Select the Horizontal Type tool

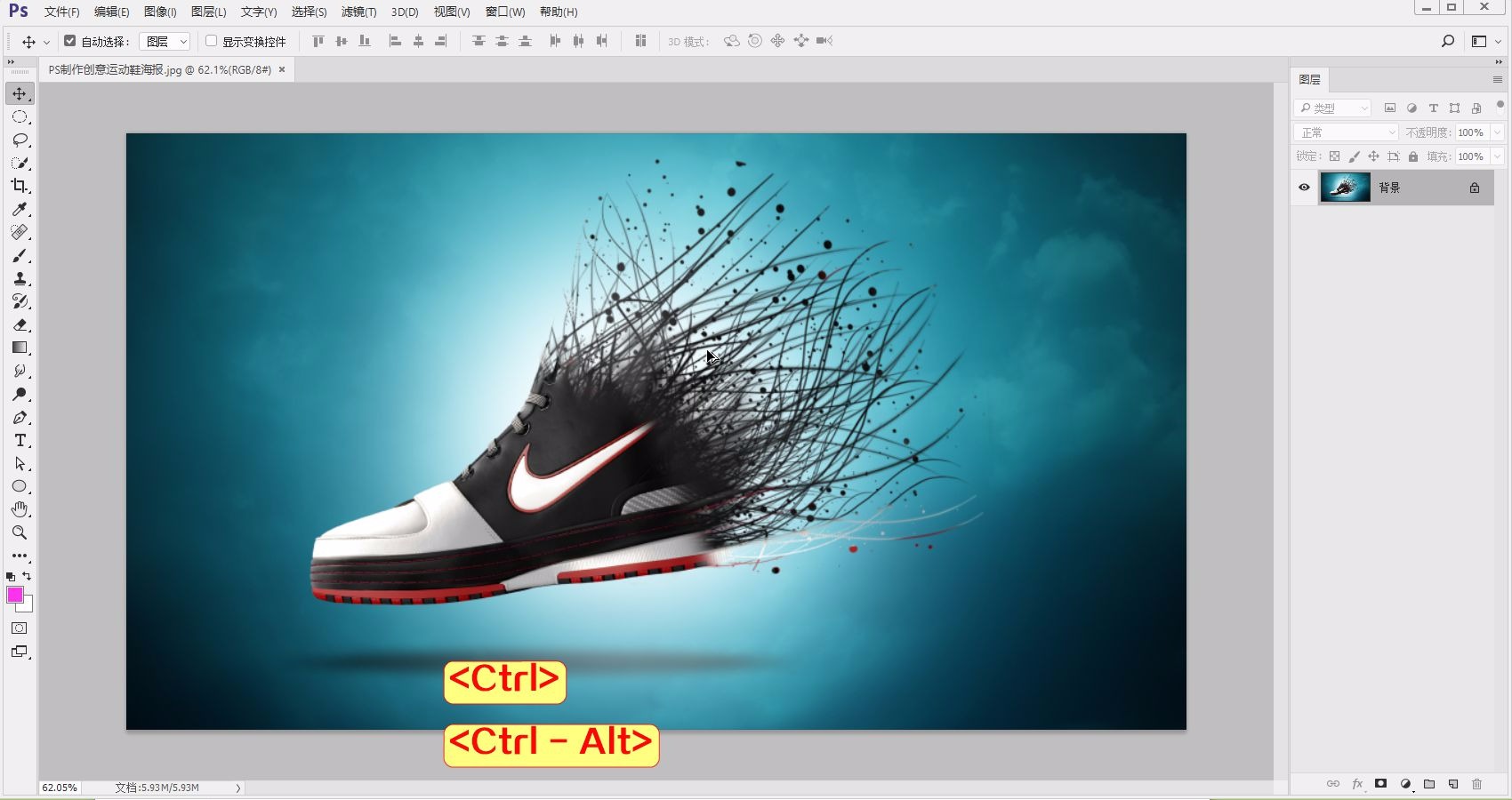point(20,441)
